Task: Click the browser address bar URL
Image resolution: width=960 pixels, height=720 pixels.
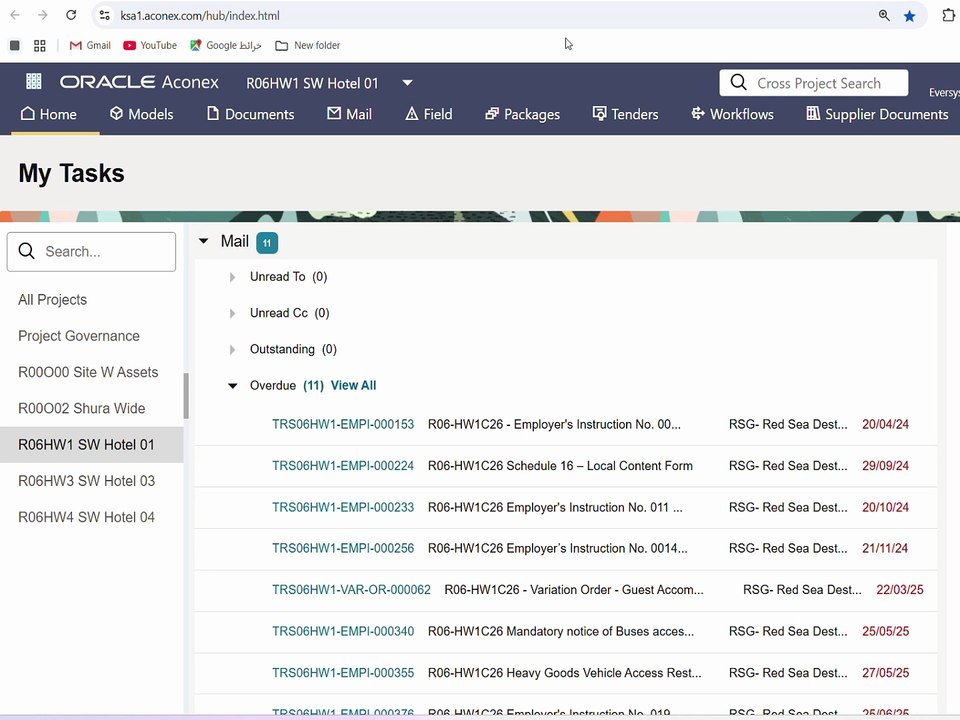Action: (x=200, y=16)
